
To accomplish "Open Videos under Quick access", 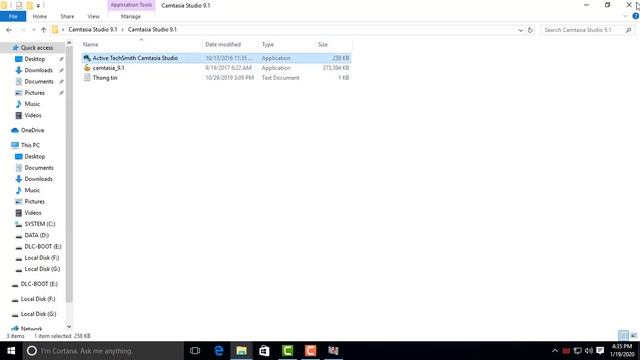I will (33, 115).
